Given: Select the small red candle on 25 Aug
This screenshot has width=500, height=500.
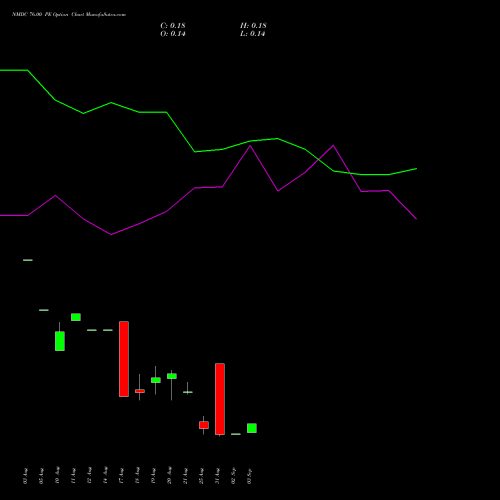Looking at the screenshot, I should pos(204,425).
